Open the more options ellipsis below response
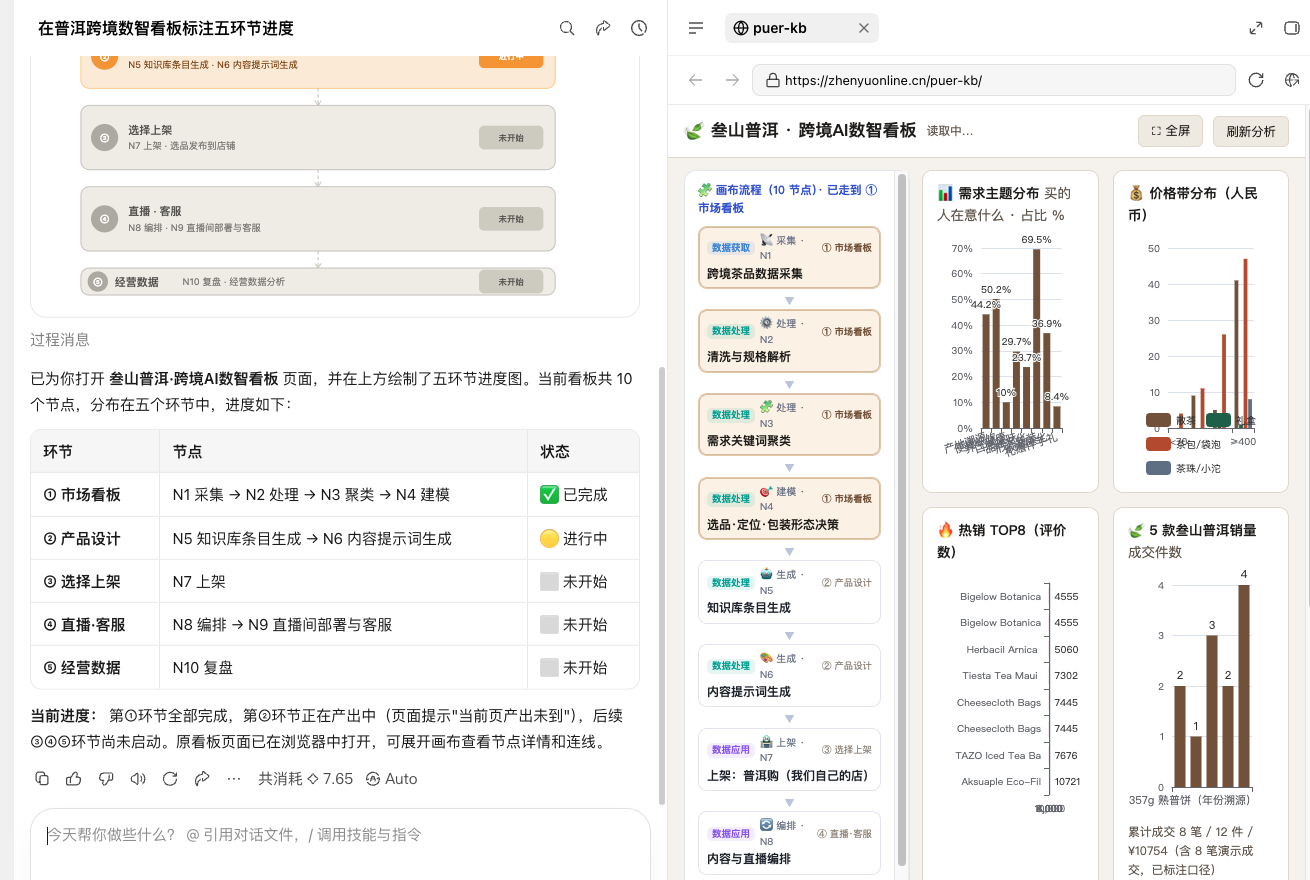This screenshot has width=1310, height=880. click(234, 779)
